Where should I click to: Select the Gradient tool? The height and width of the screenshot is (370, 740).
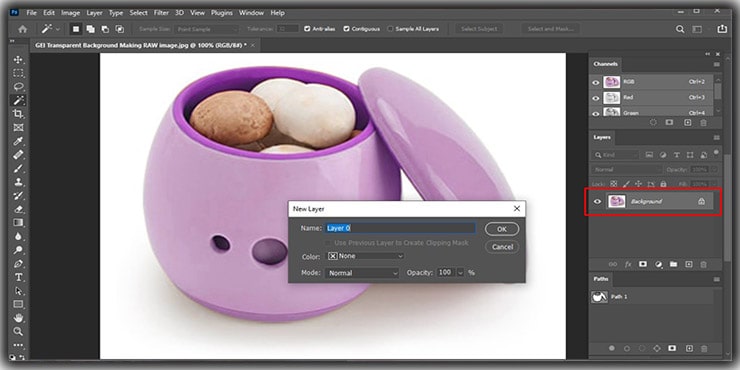tap(18, 223)
